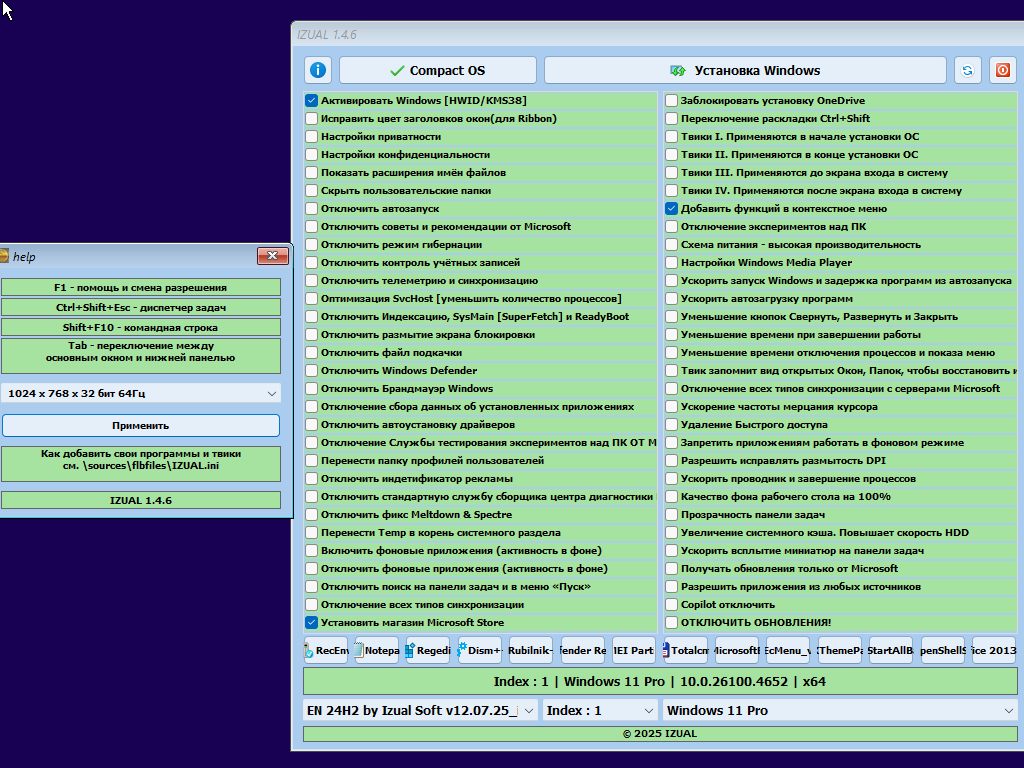Check Заблокировать установку OneDrive

click(x=671, y=101)
